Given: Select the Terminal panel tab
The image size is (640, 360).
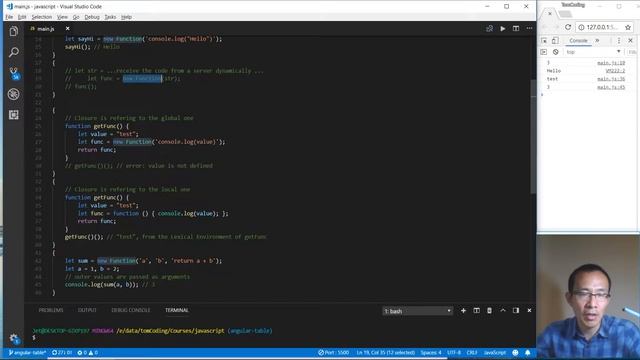Looking at the screenshot, I should click(177, 310).
